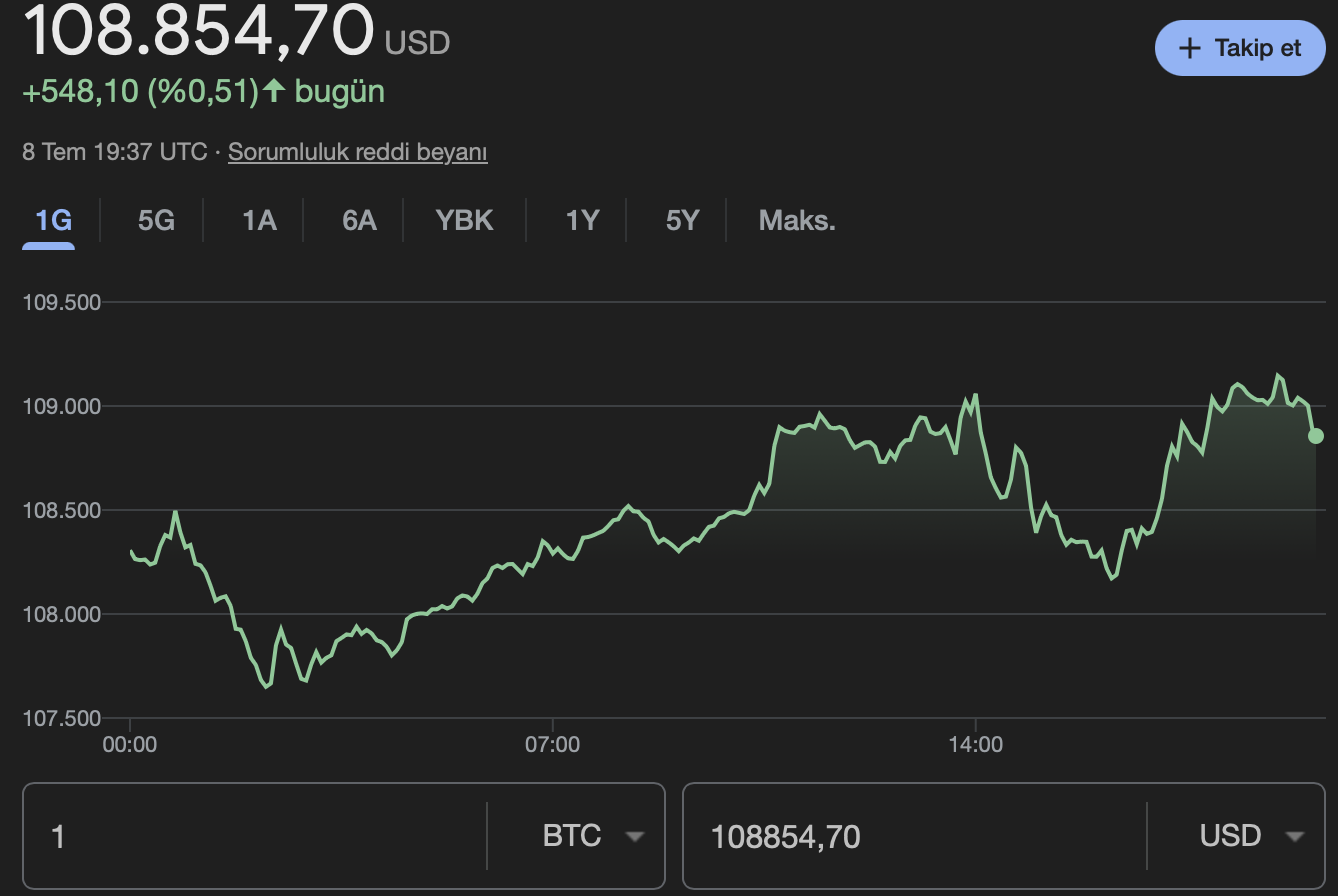Click the +548,10 (%0,51) daily change text
Viewport: 1338px width, 896px height.
pos(141,92)
